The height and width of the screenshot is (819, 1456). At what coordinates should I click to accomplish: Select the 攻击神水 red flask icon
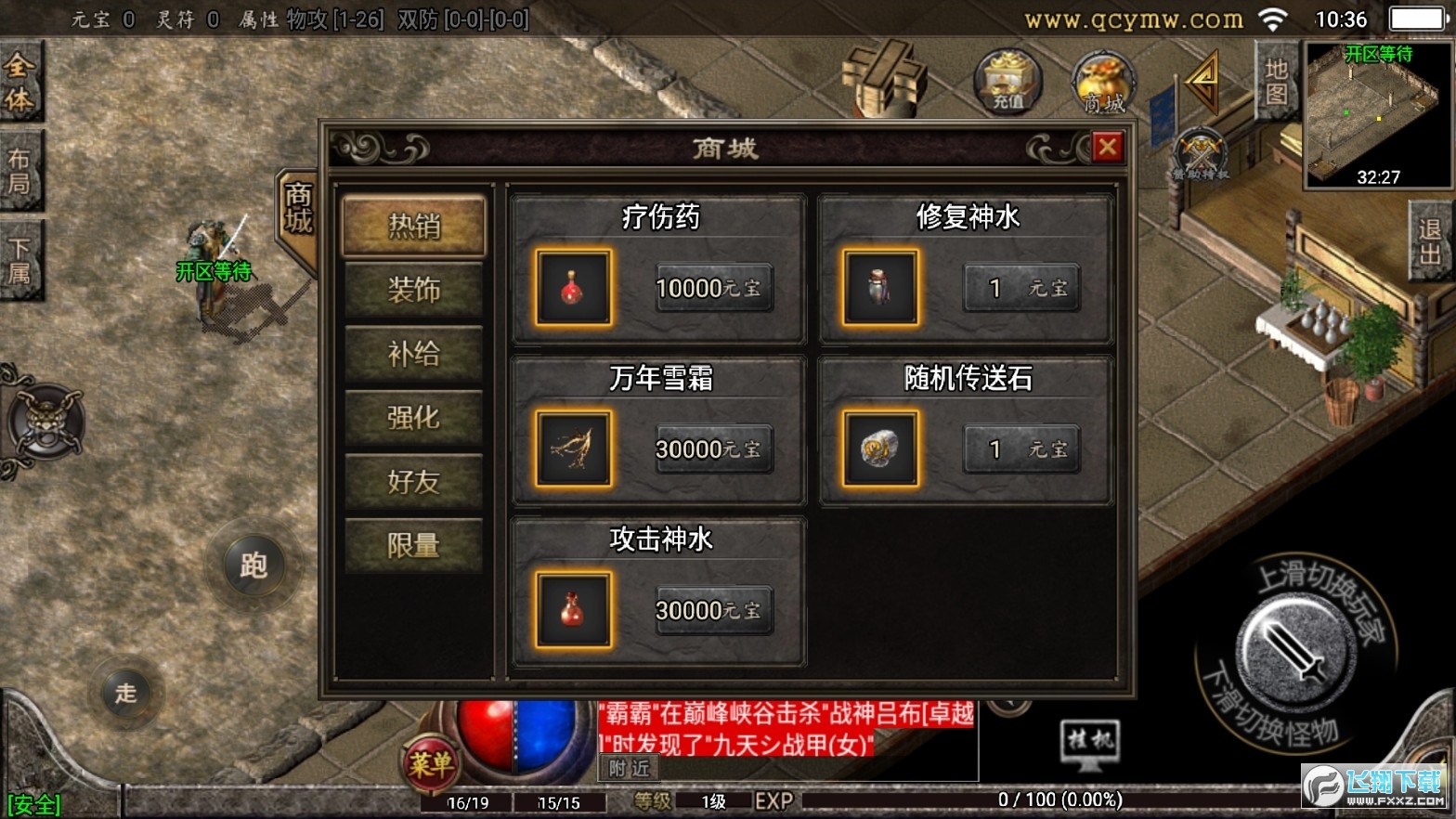click(573, 610)
